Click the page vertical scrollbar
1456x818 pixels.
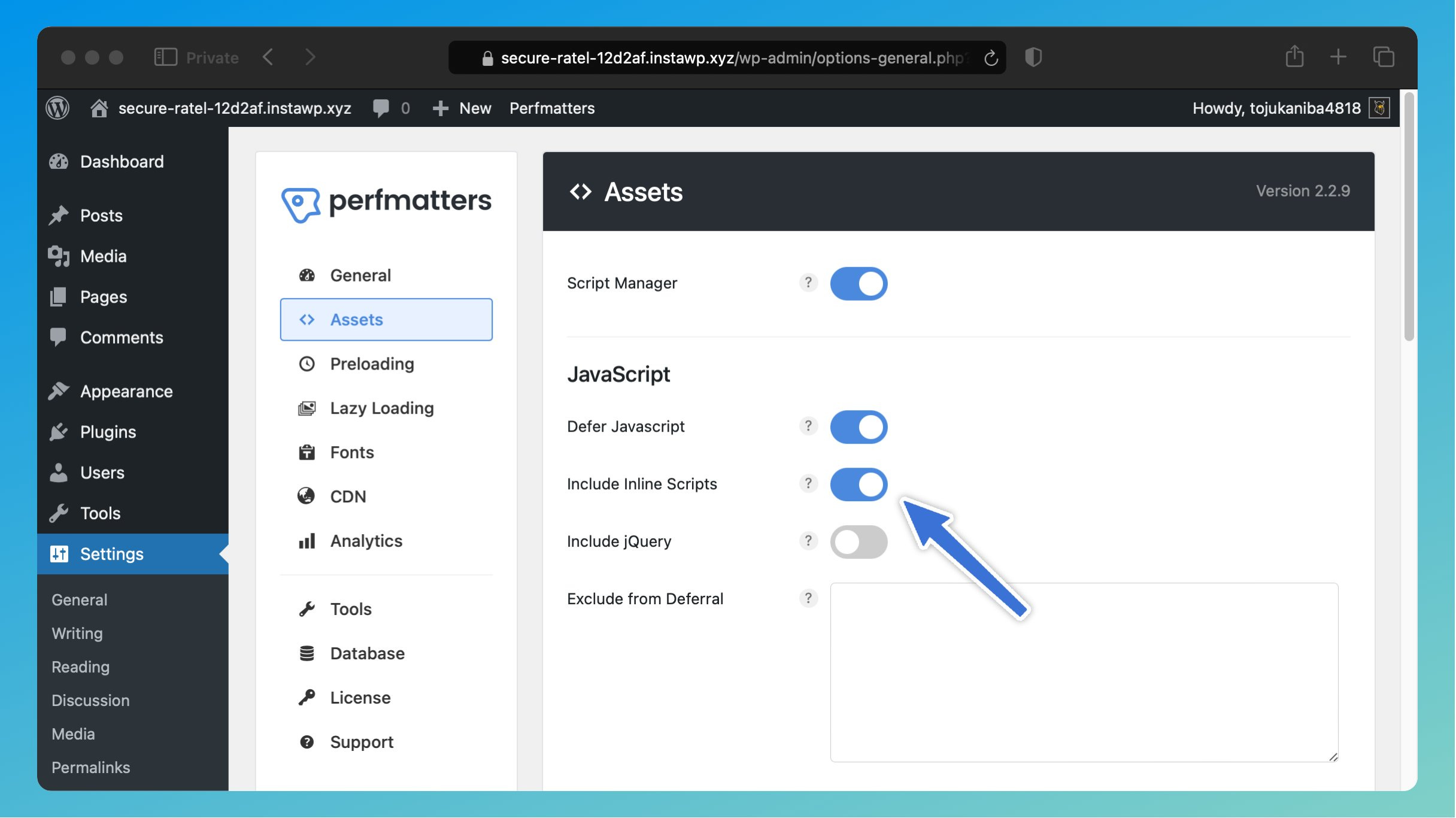1409,217
